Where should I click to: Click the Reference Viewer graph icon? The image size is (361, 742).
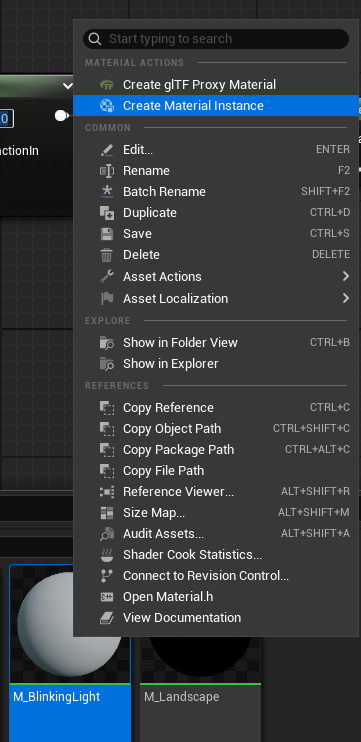tap(107, 492)
